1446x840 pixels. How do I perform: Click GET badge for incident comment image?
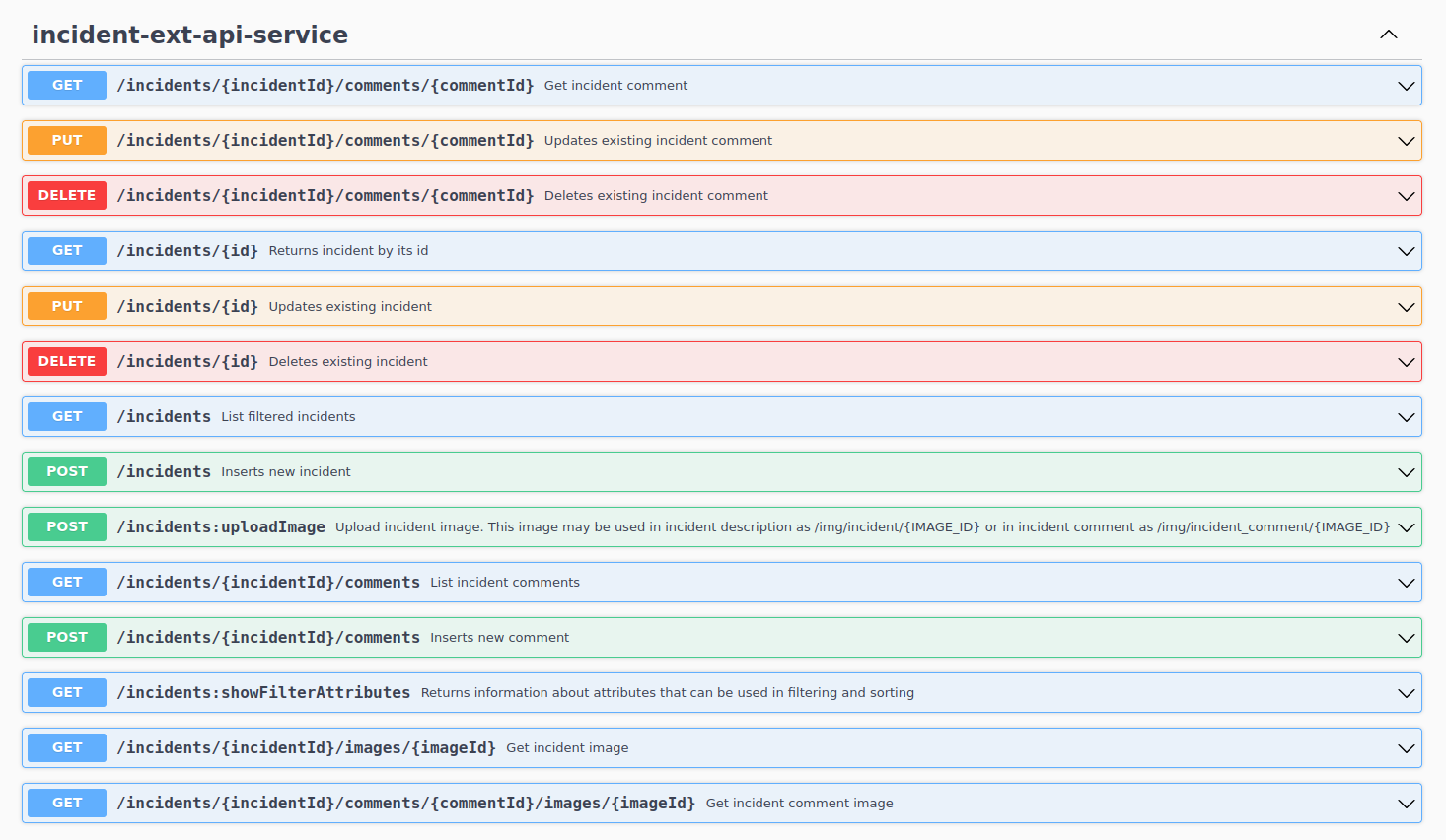coord(67,804)
